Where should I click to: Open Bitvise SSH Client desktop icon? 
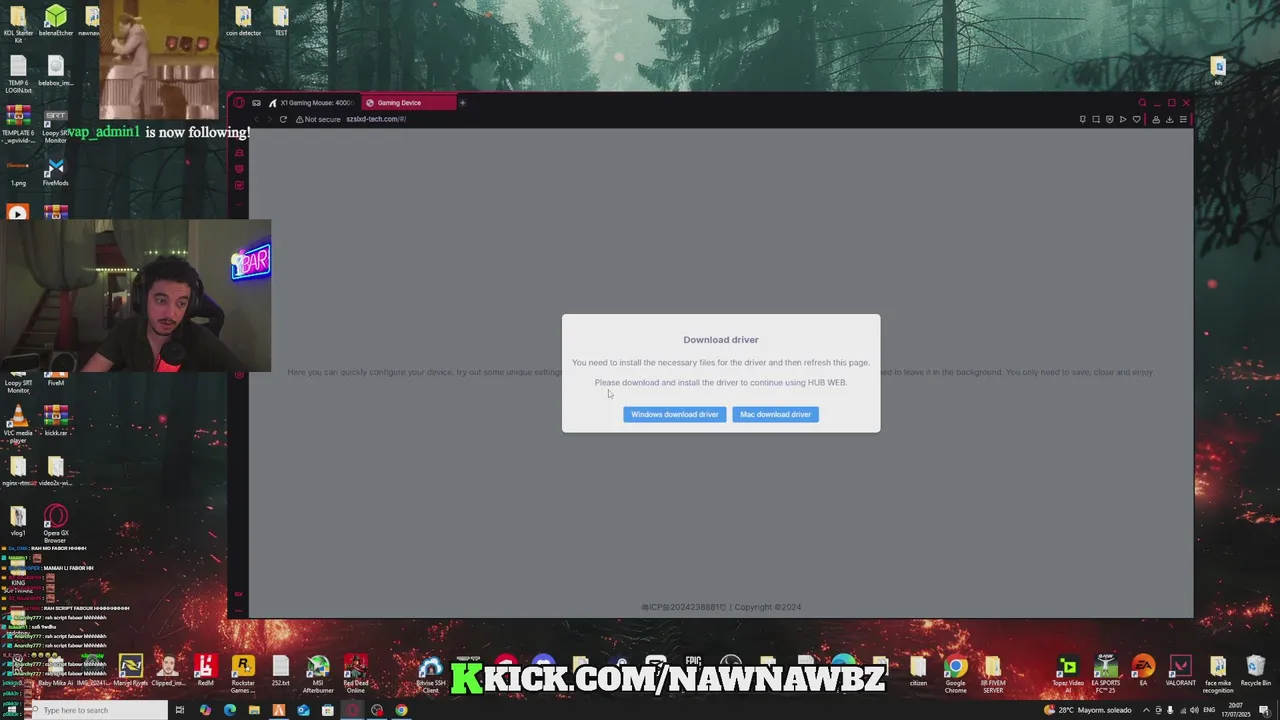pos(431,674)
